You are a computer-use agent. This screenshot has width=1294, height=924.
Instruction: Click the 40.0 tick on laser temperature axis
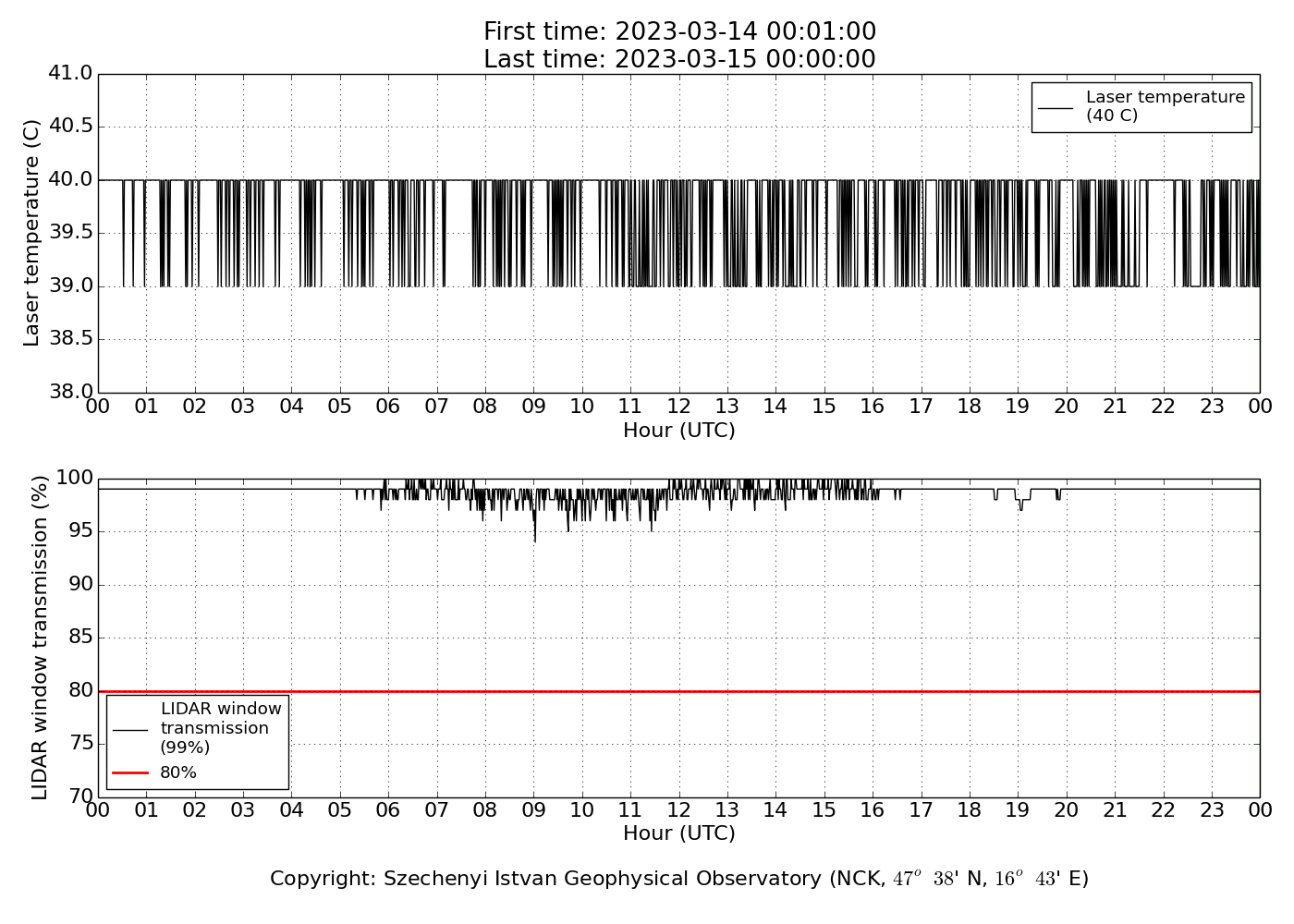[x=70, y=179]
